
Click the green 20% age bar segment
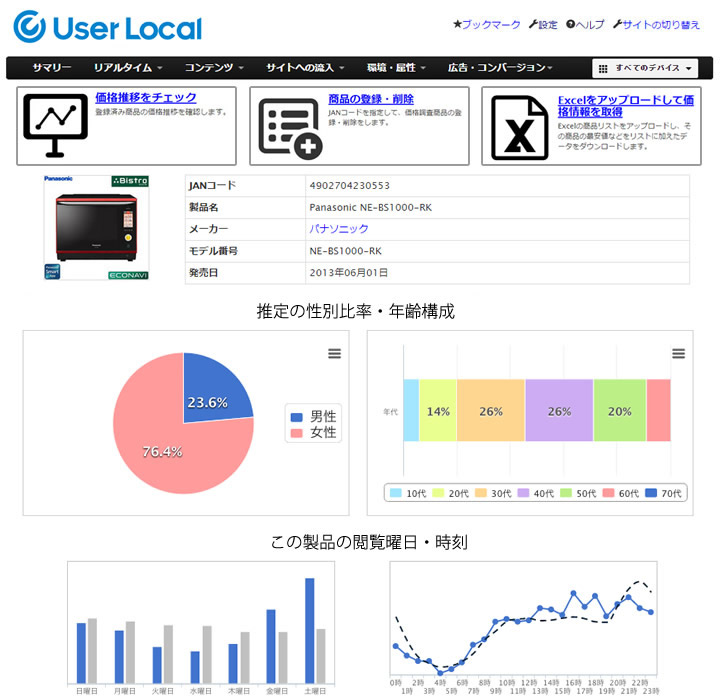point(620,410)
